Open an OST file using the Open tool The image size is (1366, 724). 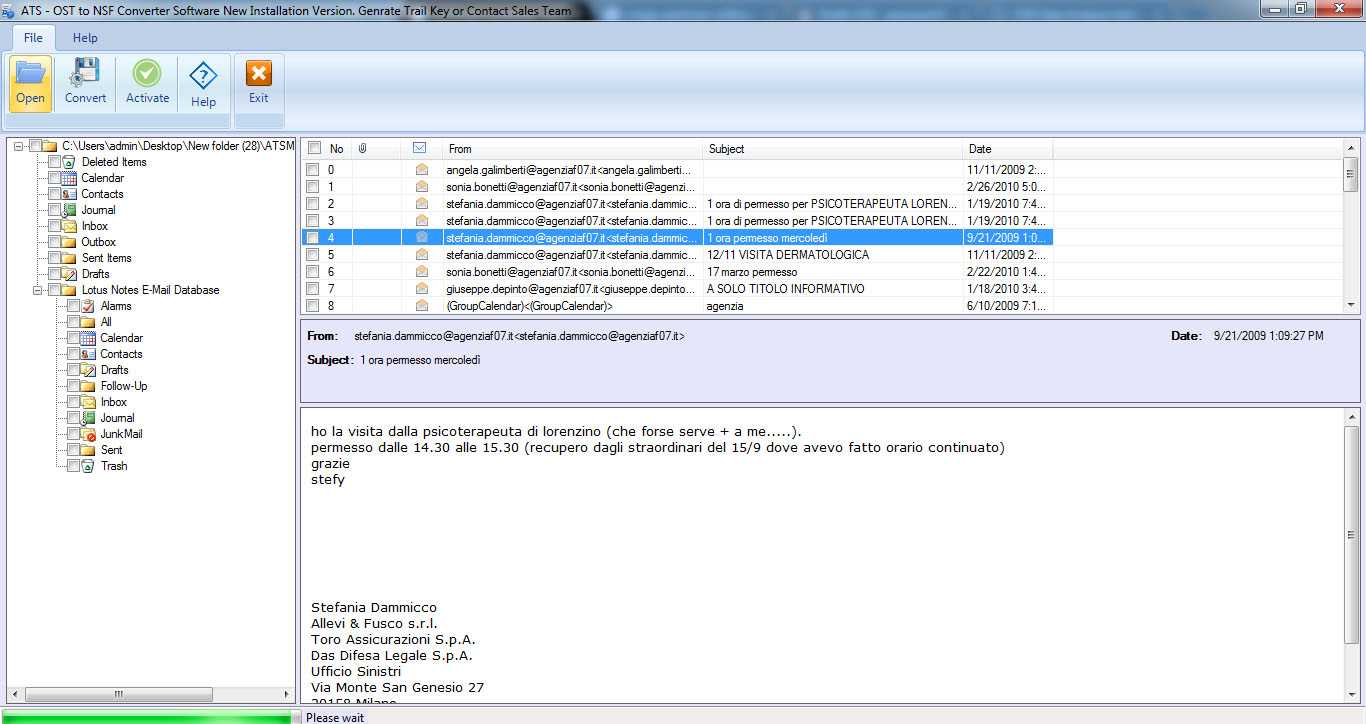coord(29,80)
